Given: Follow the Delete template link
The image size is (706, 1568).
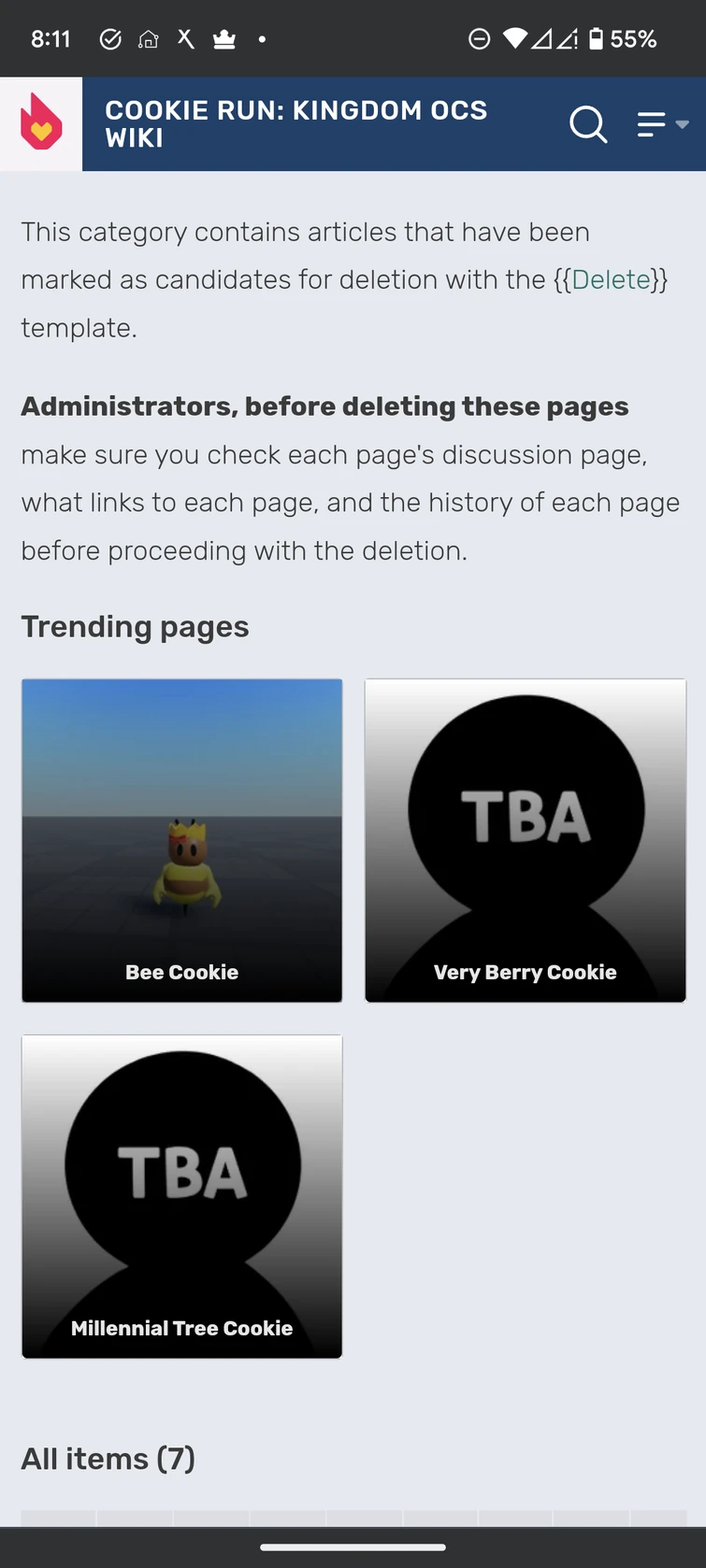Looking at the screenshot, I should coord(611,279).
